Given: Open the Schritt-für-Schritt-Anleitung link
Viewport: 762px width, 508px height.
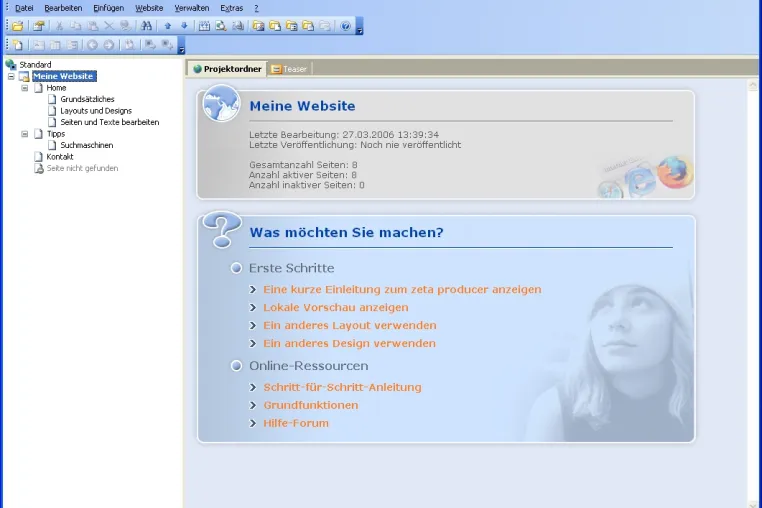Looking at the screenshot, I should coord(342,387).
